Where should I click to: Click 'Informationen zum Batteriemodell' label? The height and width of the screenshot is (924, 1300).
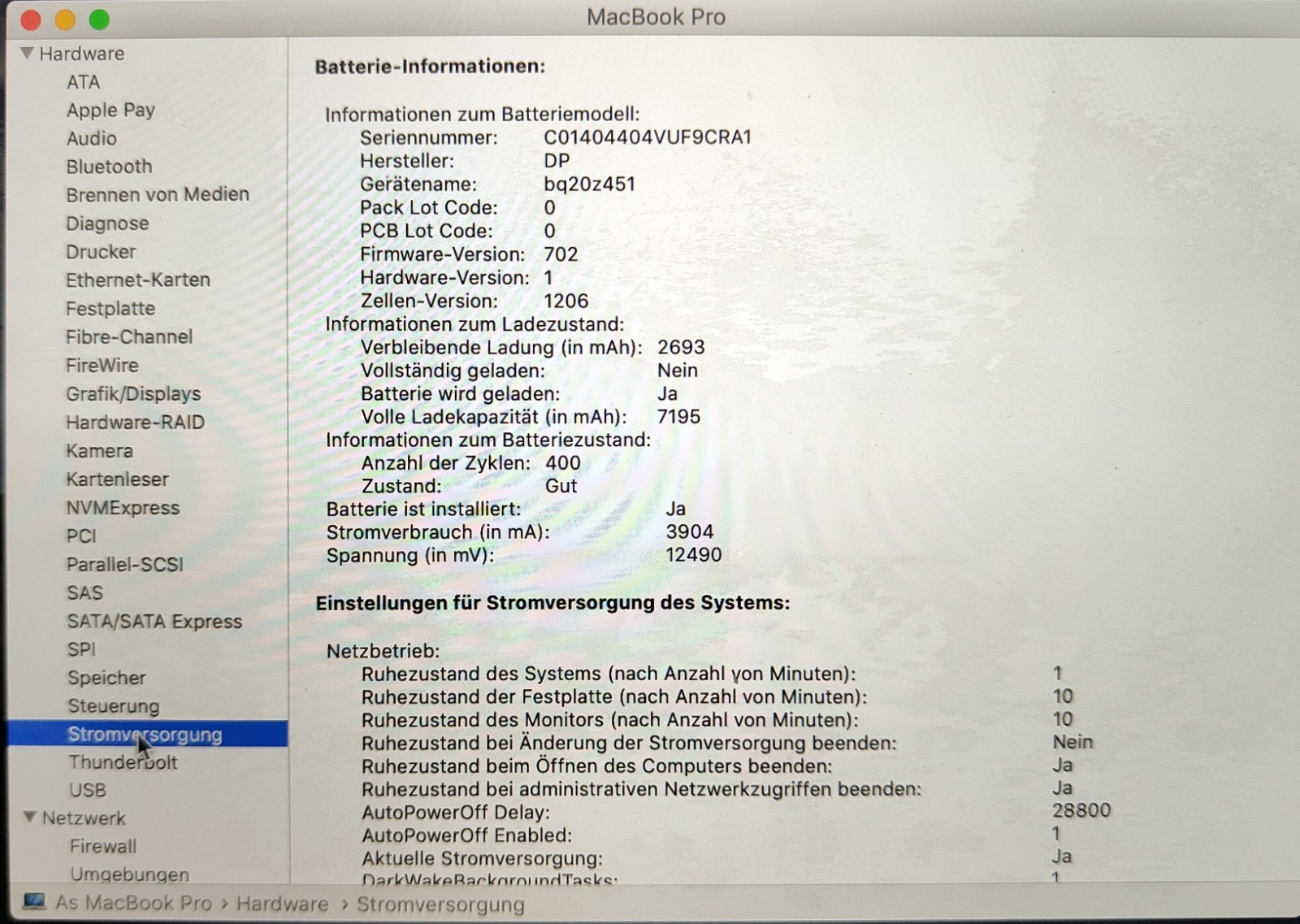coord(482,115)
